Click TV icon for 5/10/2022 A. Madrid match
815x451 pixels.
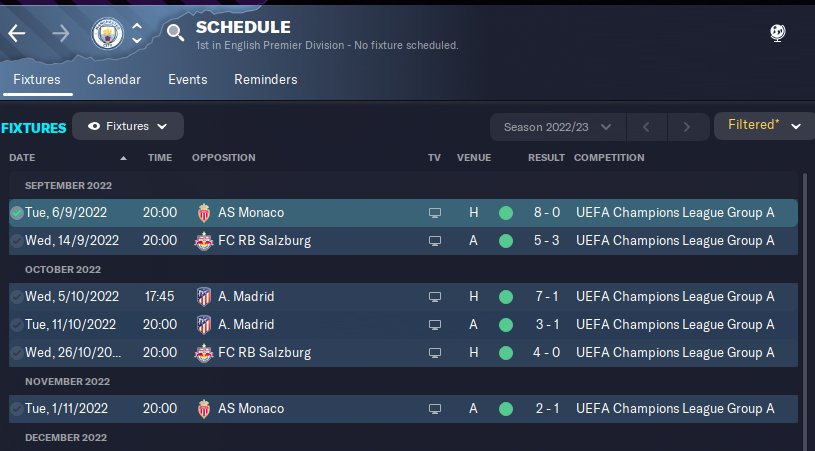[434, 297]
